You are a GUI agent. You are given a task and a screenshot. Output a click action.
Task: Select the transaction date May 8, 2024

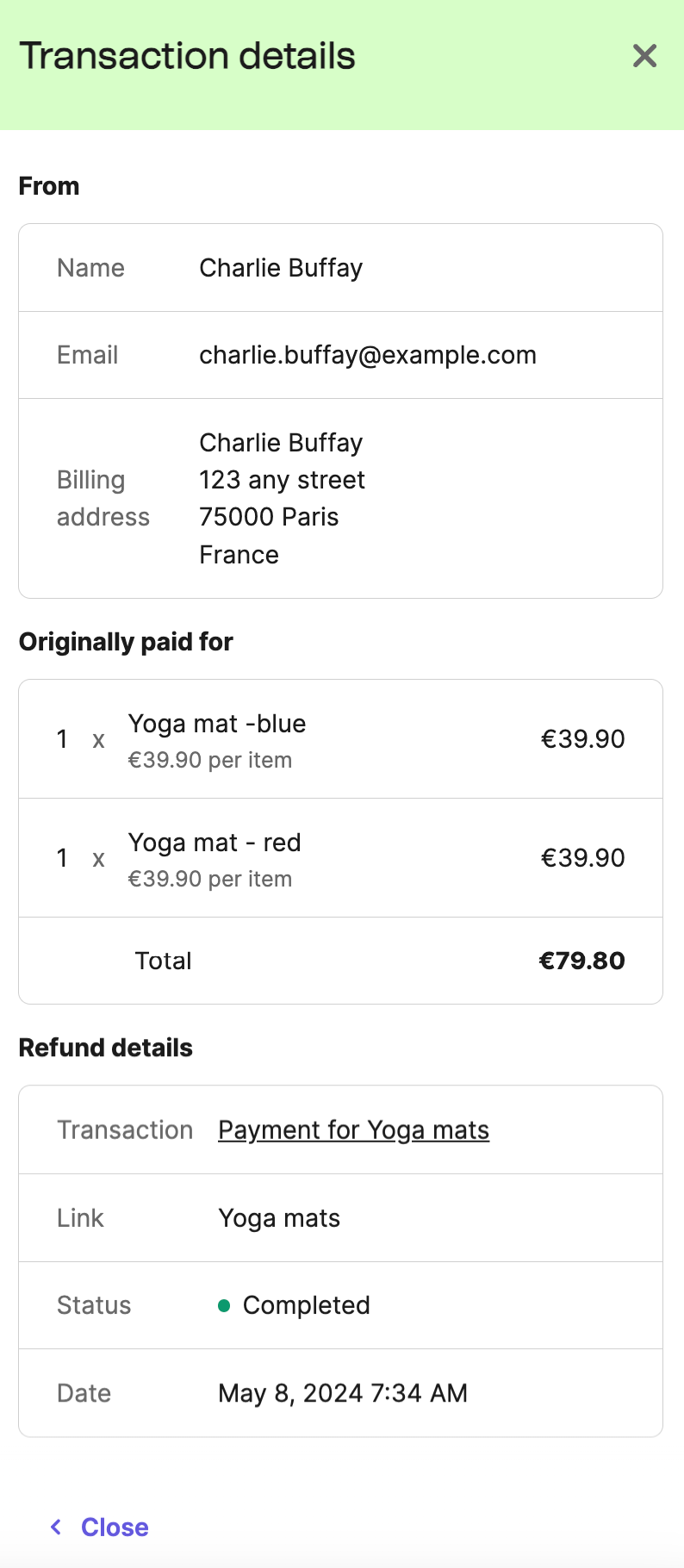(342, 1392)
